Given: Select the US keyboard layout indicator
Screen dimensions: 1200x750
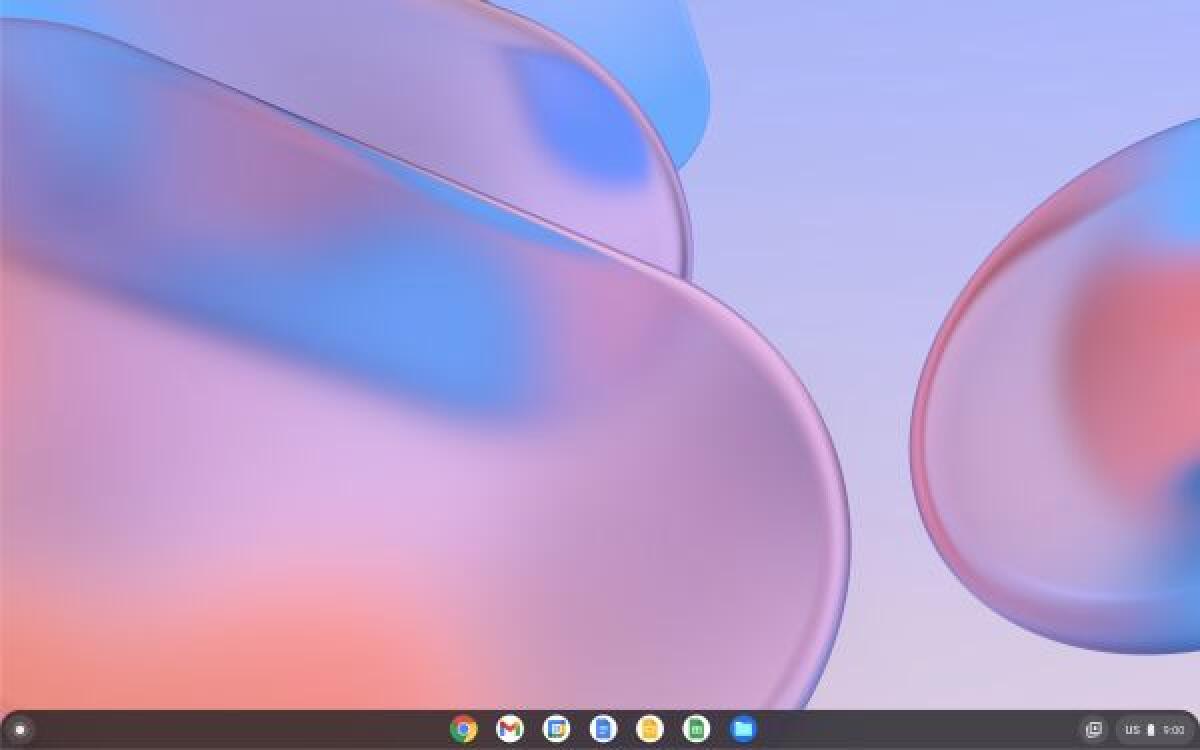Looking at the screenshot, I should [x=1133, y=729].
